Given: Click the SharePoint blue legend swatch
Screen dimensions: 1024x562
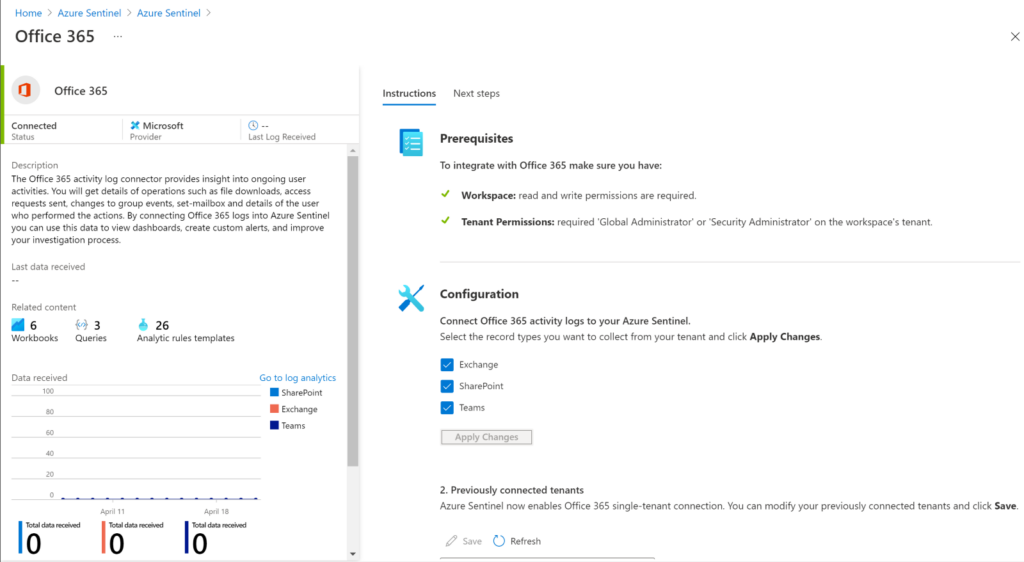Looking at the screenshot, I should point(273,393).
